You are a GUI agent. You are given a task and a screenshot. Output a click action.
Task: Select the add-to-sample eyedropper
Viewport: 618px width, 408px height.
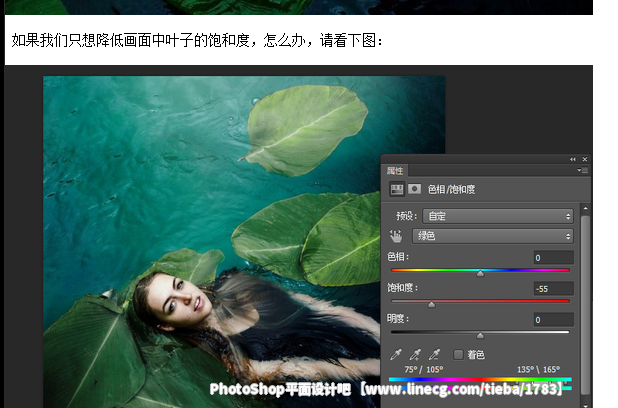click(x=415, y=354)
